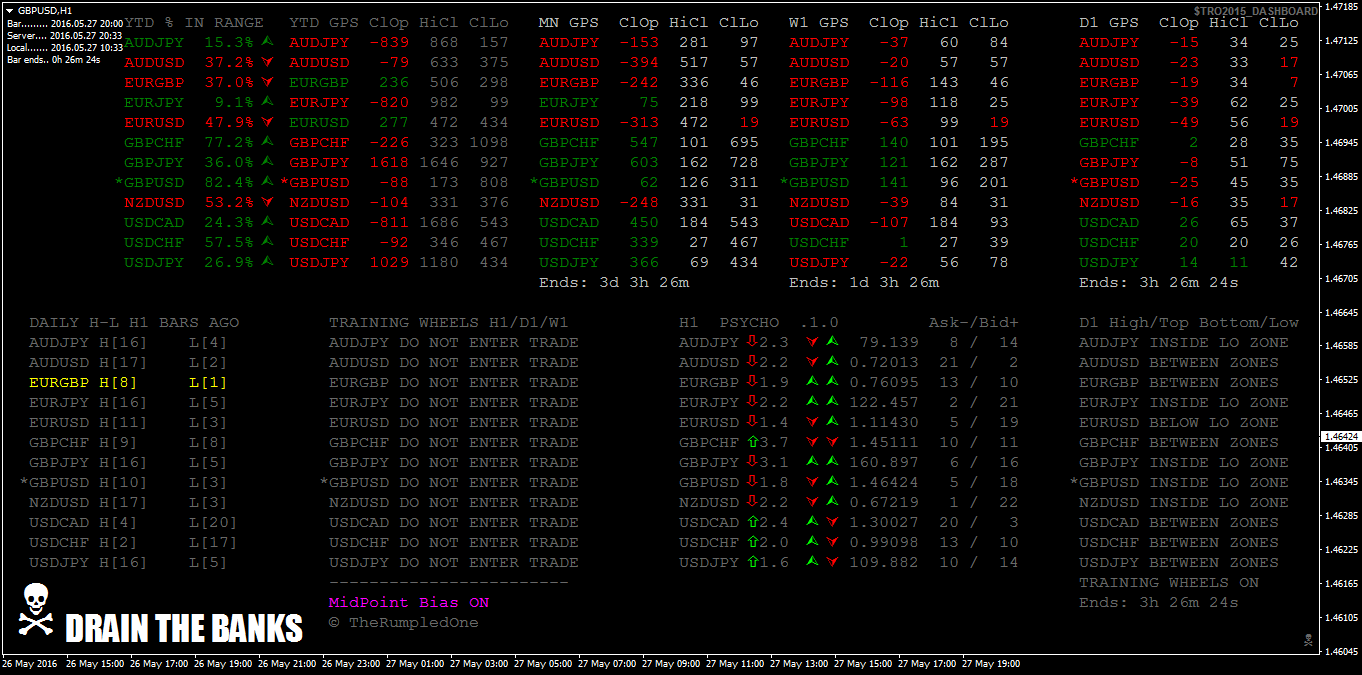Click the 1.46424 current price marker on scale
This screenshot has height=675, width=1362.
(x=1340, y=437)
